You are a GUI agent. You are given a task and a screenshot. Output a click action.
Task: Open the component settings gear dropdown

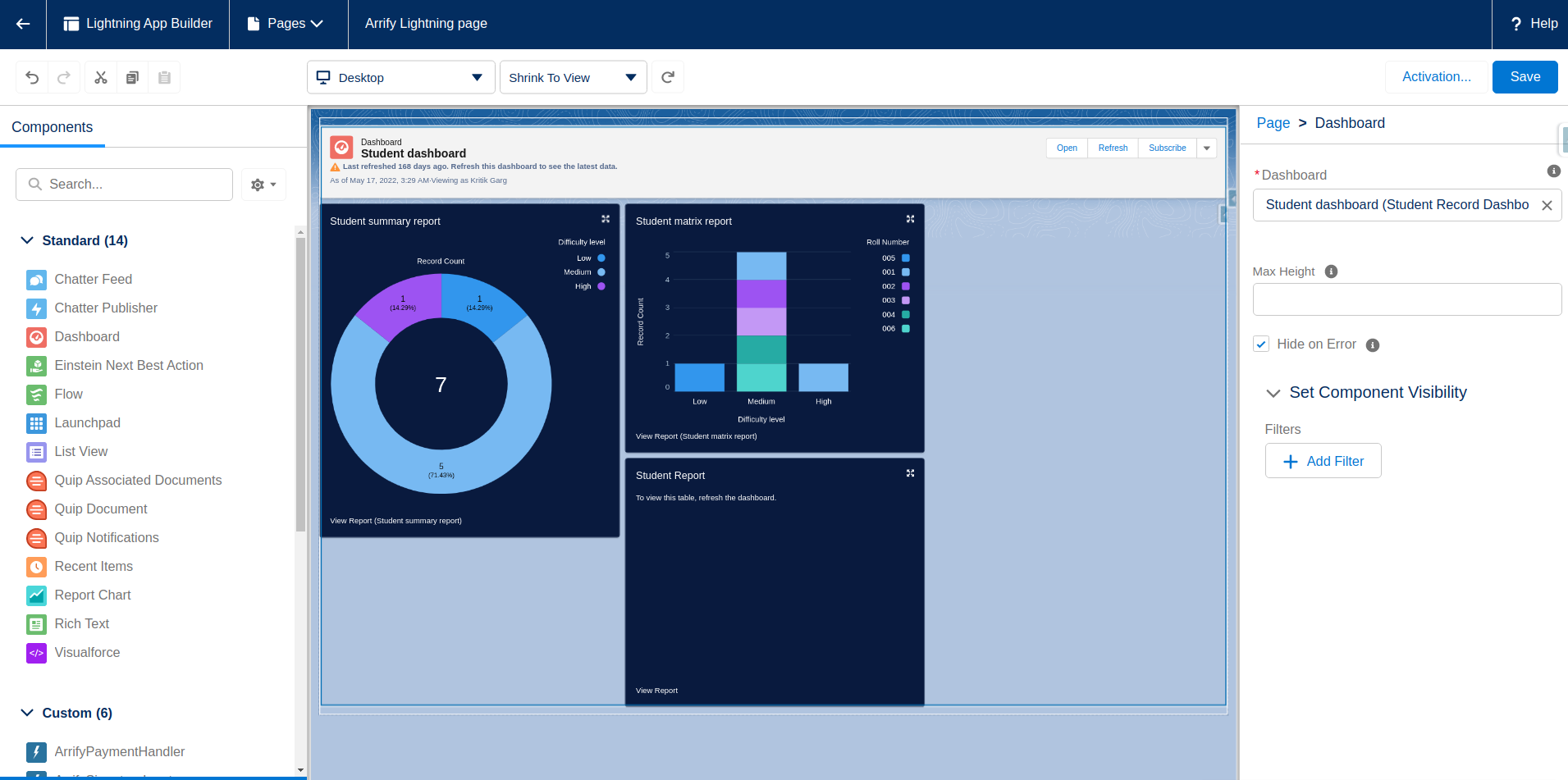tap(263, 185)
